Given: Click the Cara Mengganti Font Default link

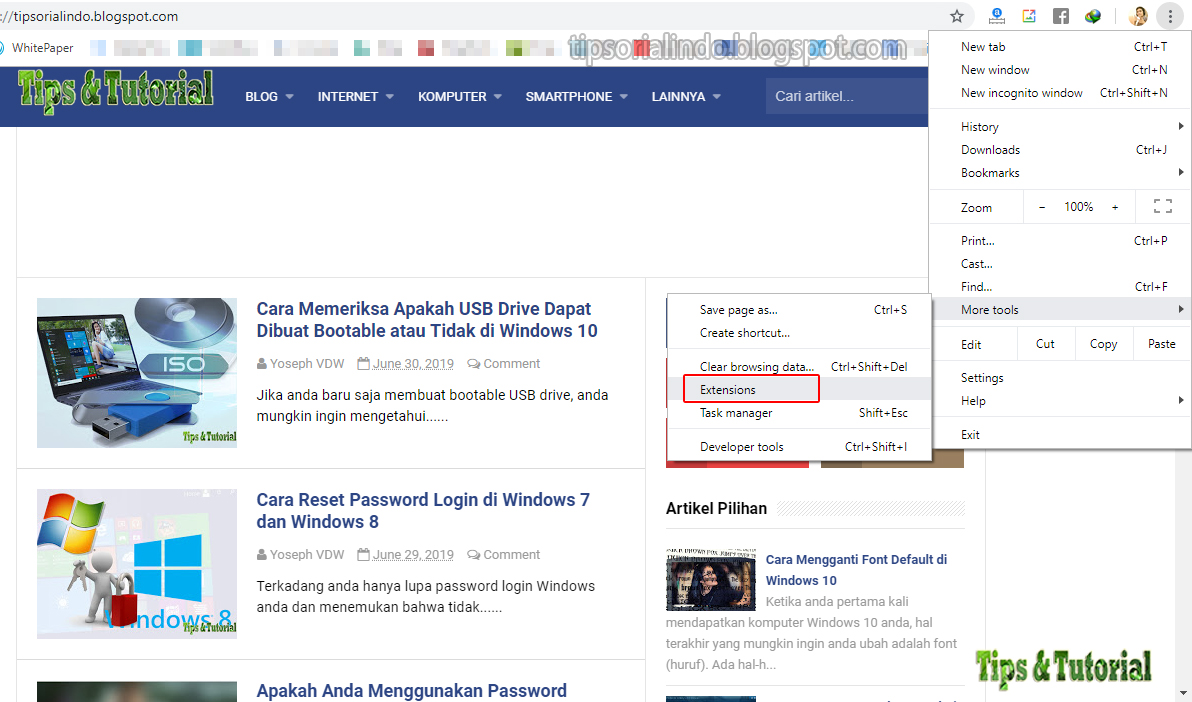Looking at the screenshot, I should (855, 569).
